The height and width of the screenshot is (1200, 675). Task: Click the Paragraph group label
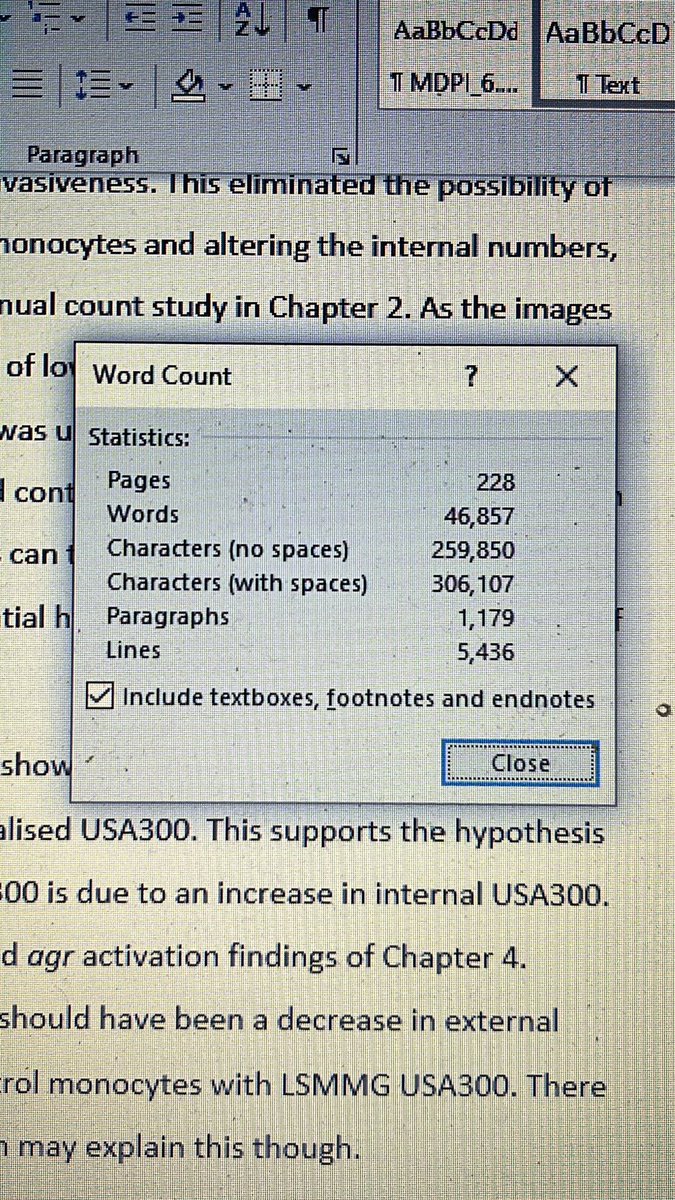point(83,155)
